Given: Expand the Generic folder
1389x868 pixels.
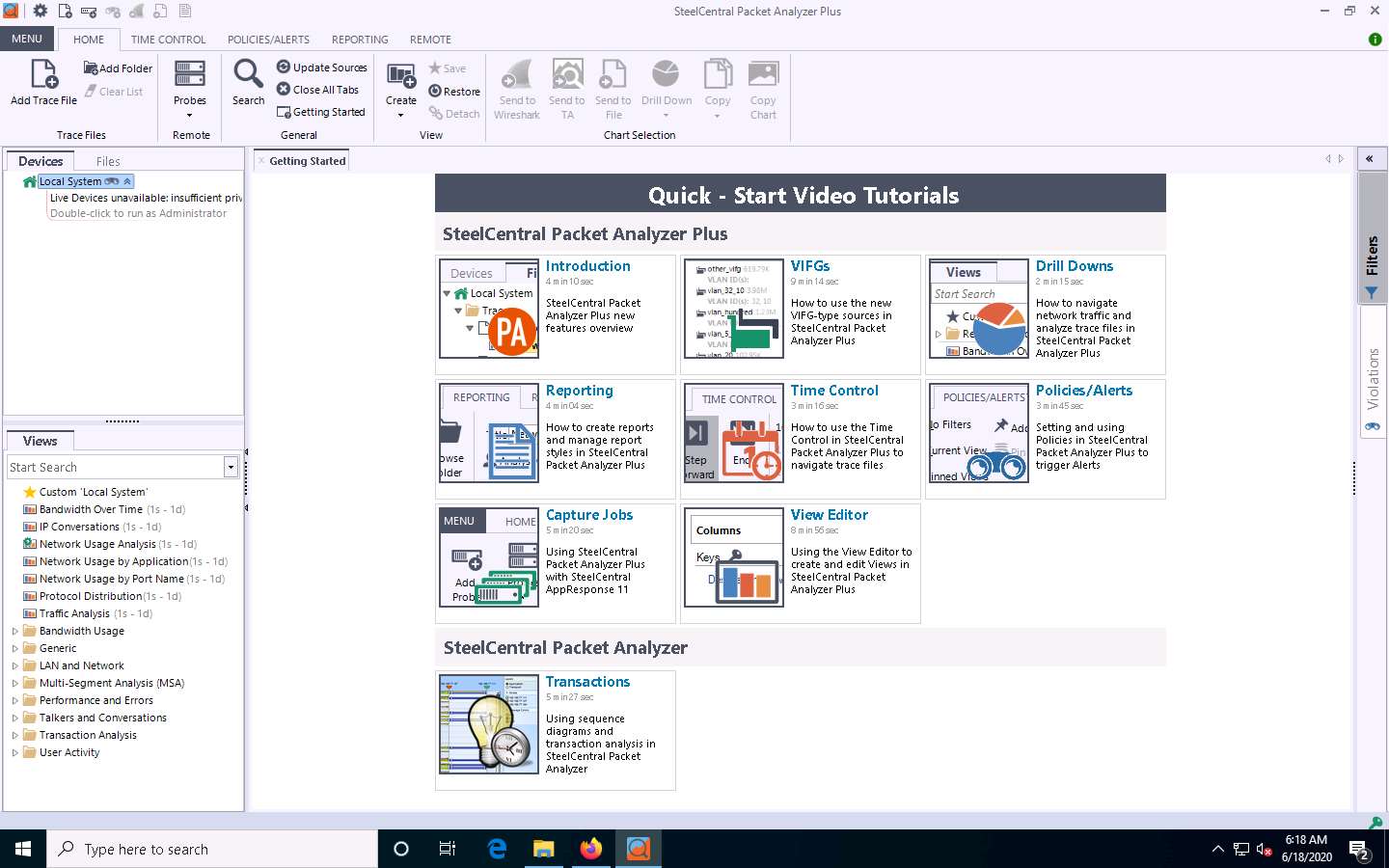Looking at the screenshot, I should pos(14,648).
